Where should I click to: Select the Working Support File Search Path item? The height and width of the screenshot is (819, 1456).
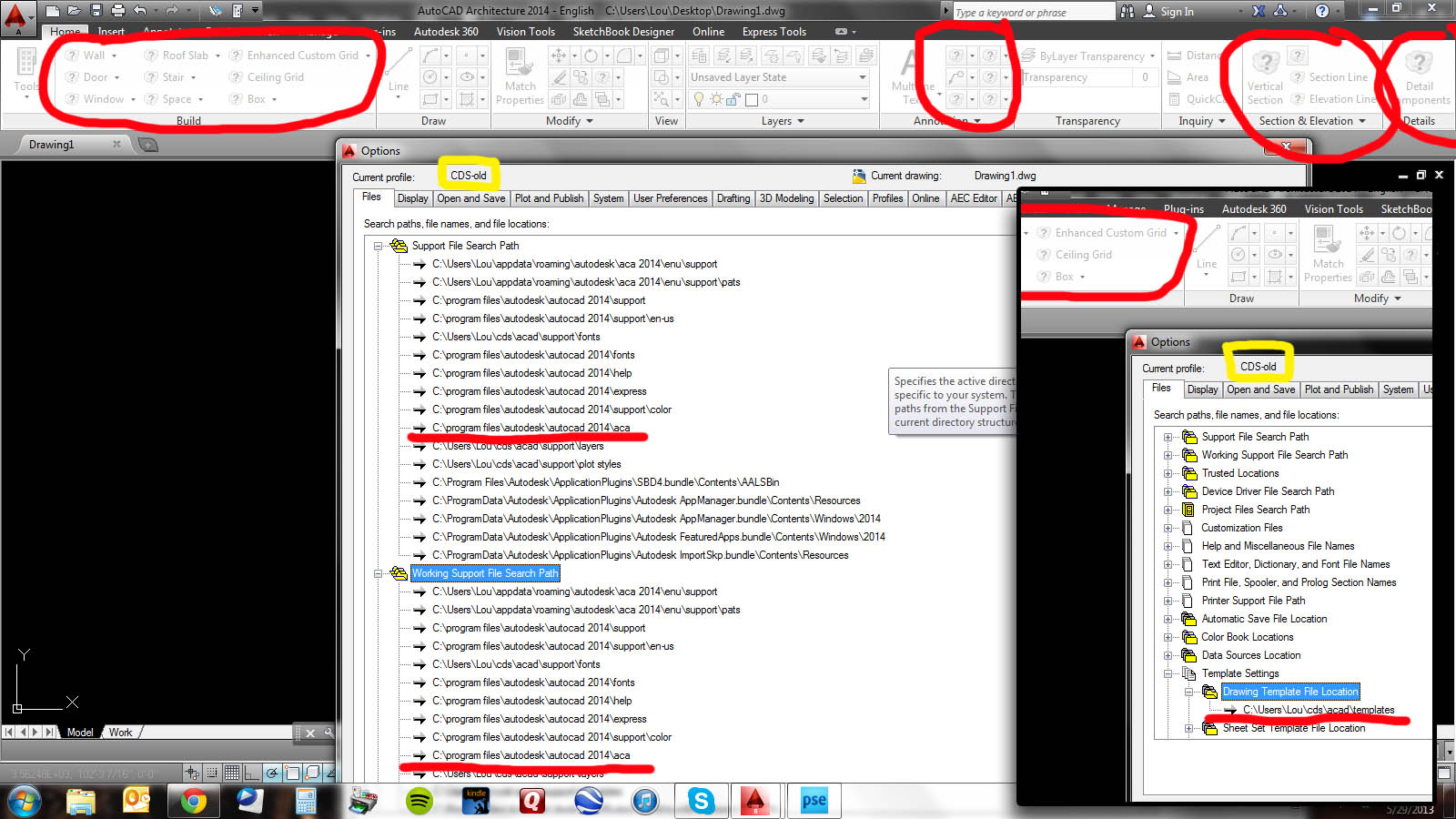point(484,573)
